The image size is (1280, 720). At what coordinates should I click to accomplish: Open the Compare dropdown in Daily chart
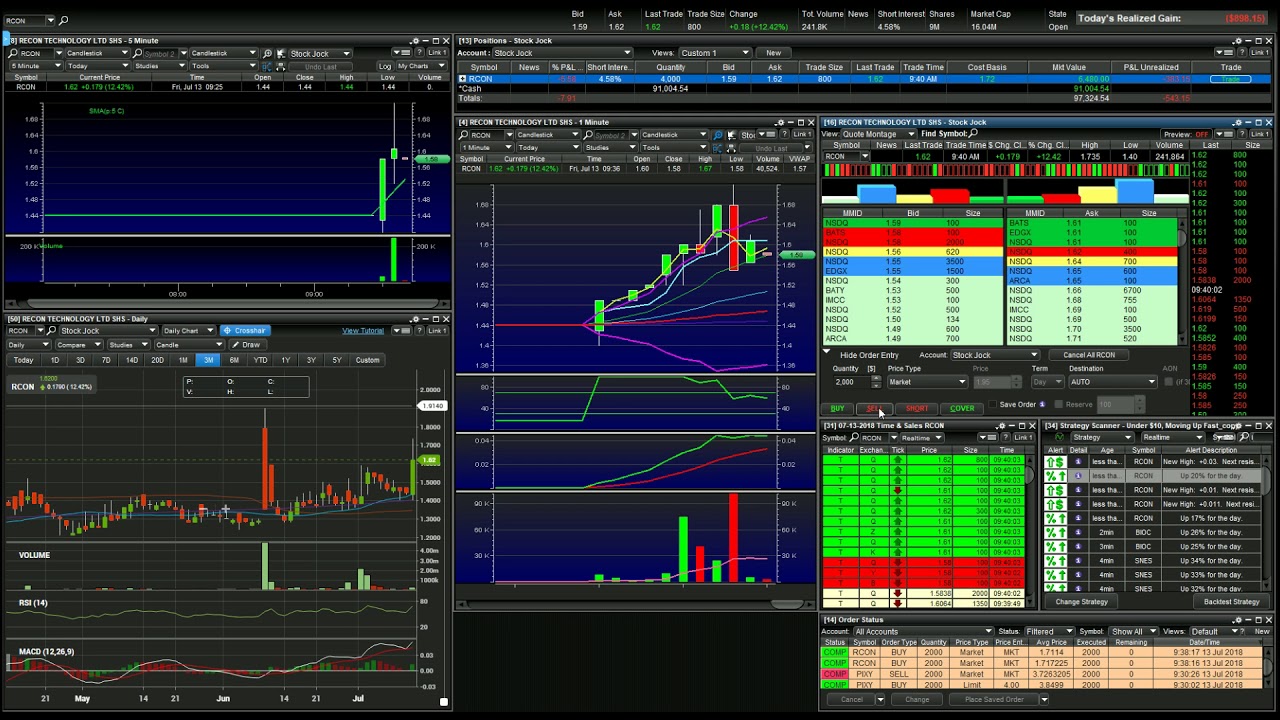click(x=77, y=345)
